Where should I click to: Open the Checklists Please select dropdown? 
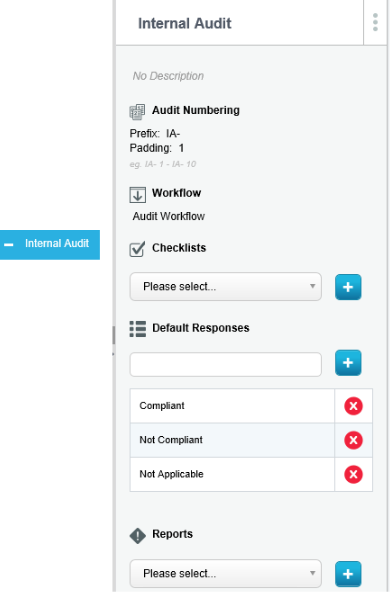(225, 287)
